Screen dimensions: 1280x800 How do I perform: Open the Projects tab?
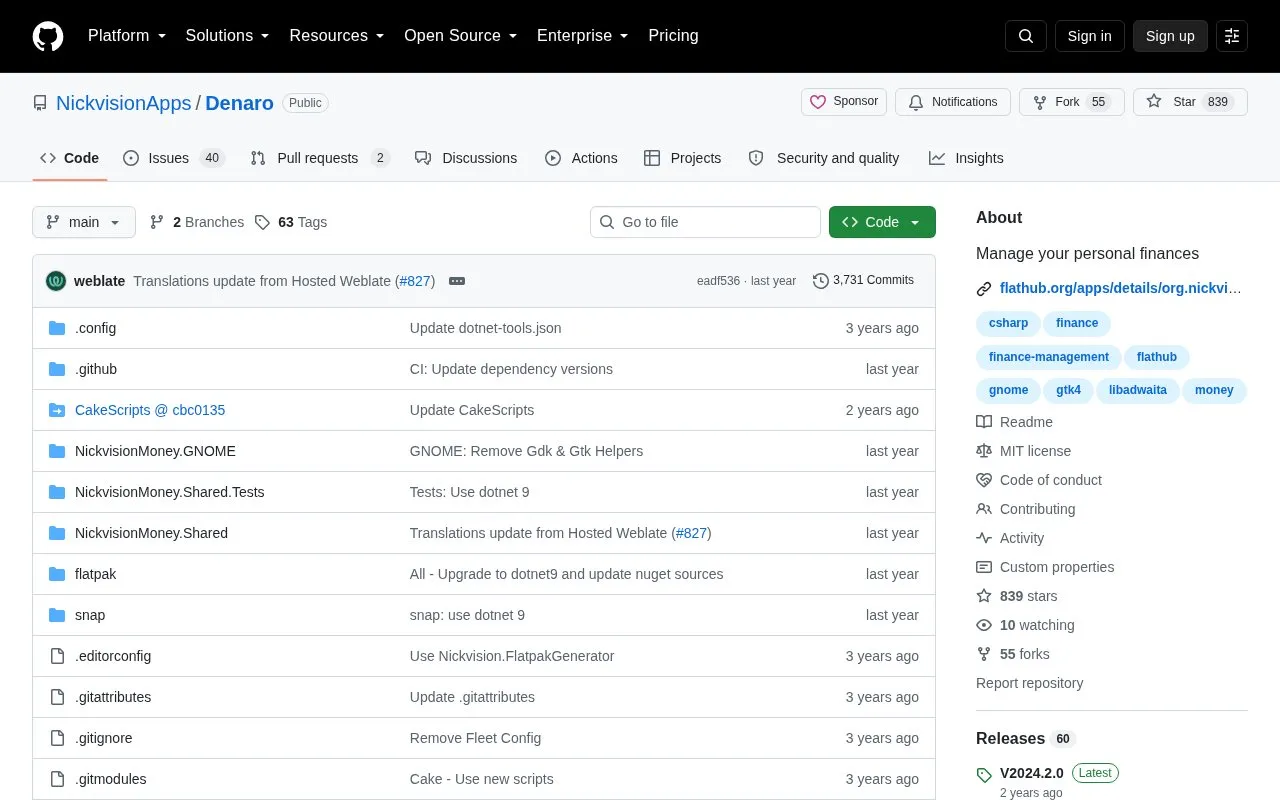click(682, 158)
